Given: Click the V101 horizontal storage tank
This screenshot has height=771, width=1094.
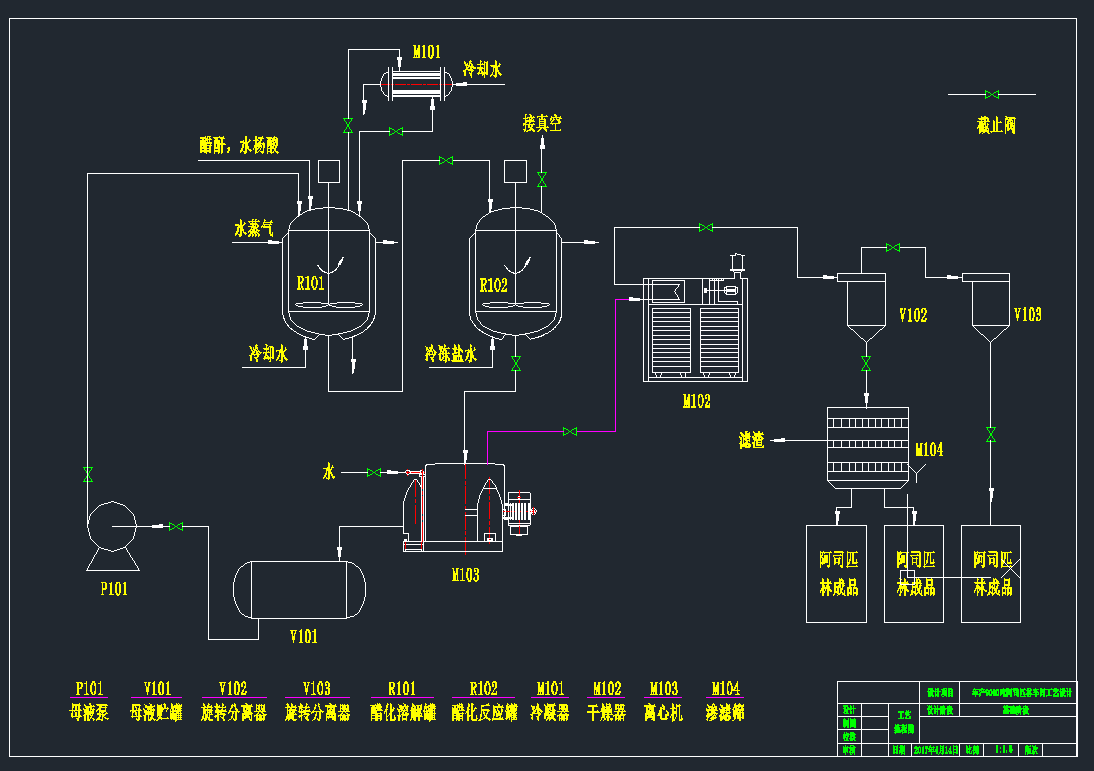Looking at the screenshot, I should pyautogui.click(x=299, y=590).
